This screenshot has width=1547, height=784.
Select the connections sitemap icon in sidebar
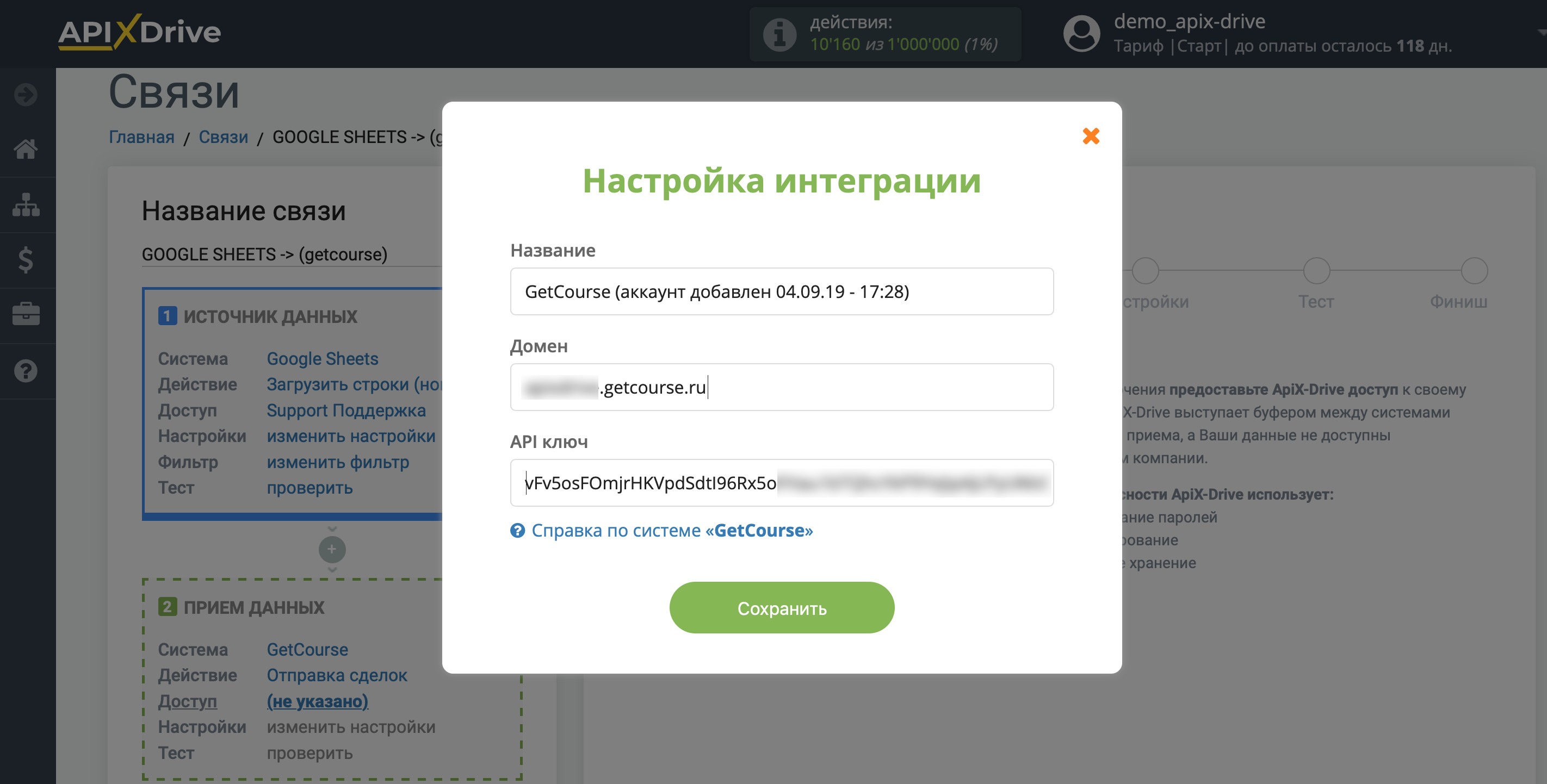[25, 206]
